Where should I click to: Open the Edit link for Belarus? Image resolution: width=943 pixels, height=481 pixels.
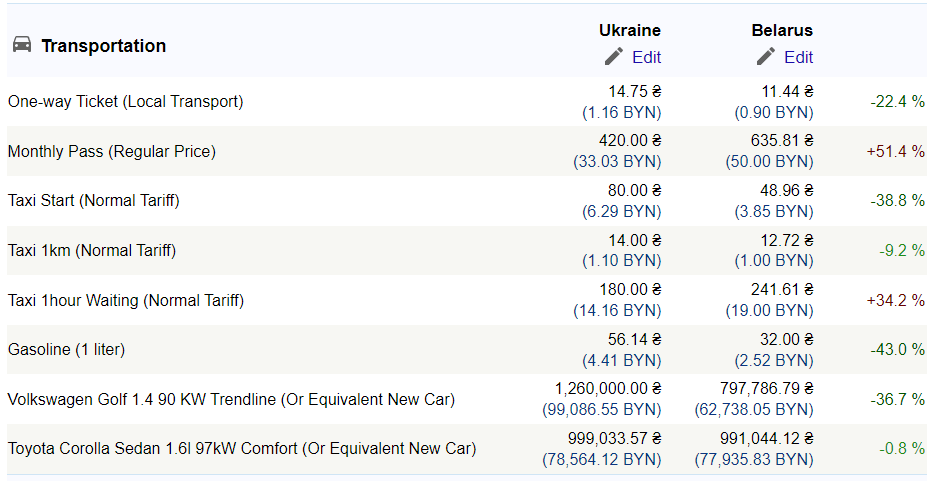click(799, 58)
